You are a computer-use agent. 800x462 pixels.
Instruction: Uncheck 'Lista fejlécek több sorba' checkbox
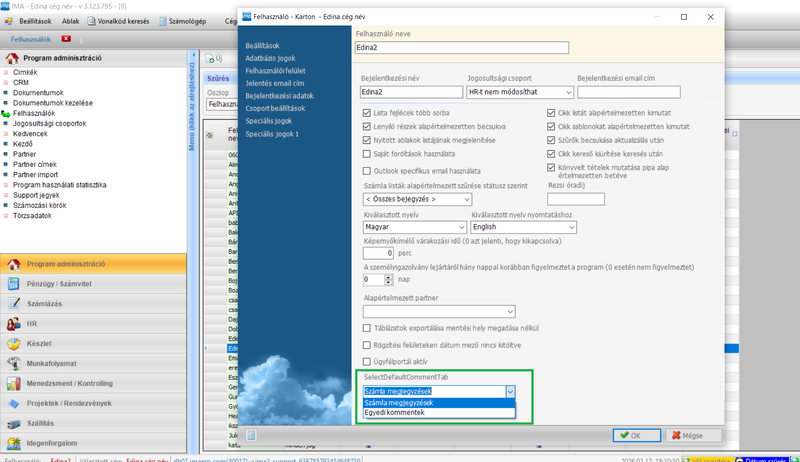(x=367, y=113)
